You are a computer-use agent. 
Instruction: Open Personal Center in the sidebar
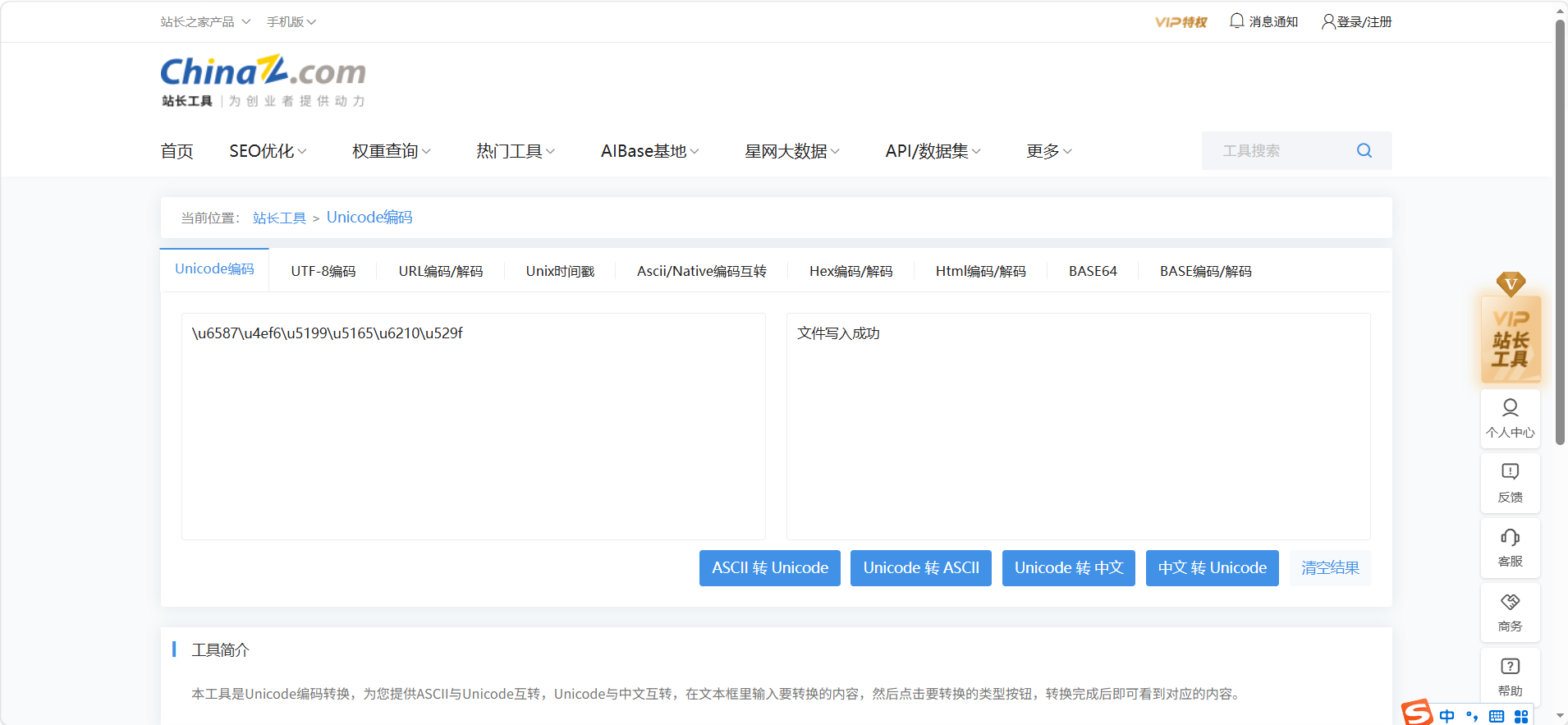pos(1510,417)
